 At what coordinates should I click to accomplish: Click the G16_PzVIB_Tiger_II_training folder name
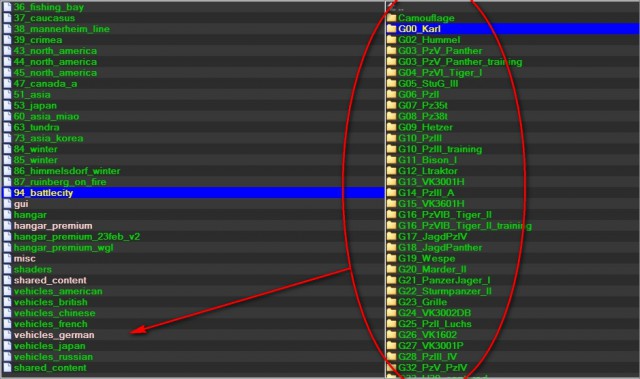(465, 226)
